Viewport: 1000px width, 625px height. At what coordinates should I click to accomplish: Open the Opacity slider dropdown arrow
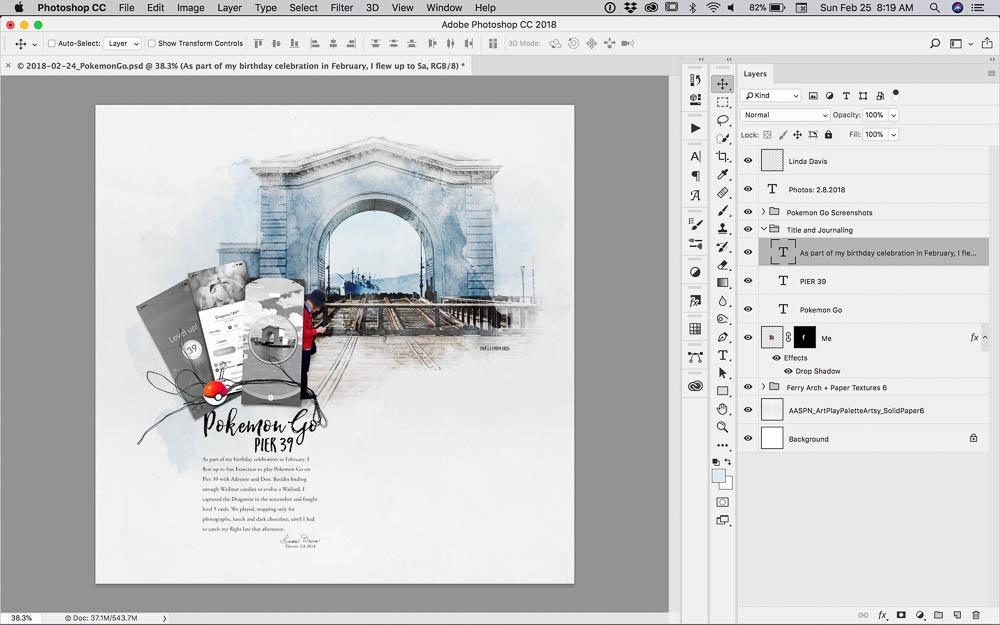point(893,115)
